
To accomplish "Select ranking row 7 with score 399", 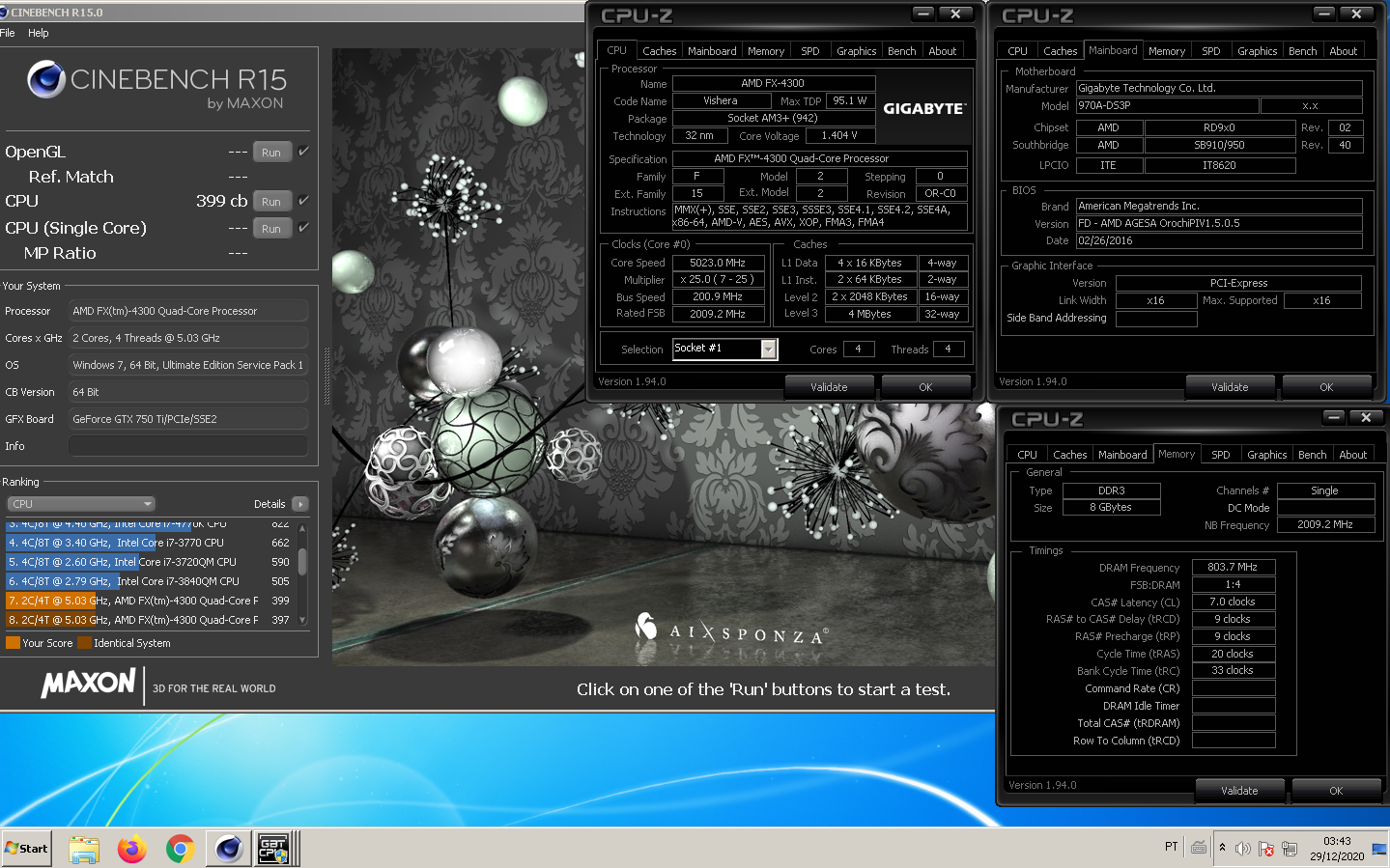I will pos(149,601).
